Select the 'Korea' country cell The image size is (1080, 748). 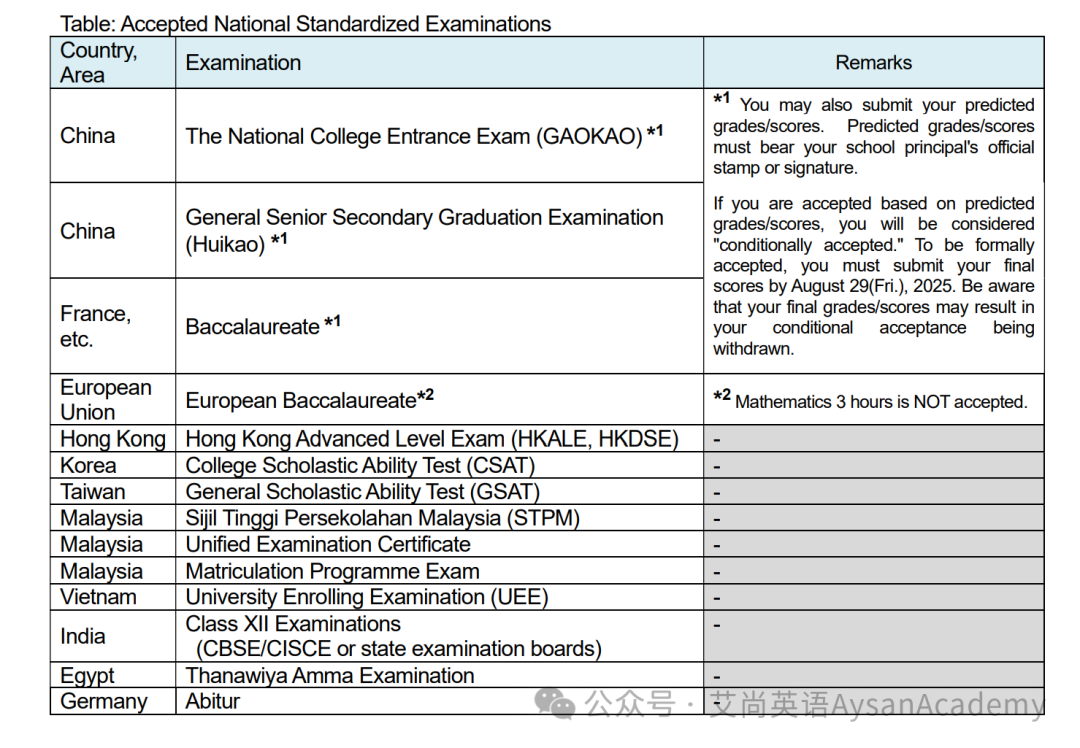pos(113,466)
